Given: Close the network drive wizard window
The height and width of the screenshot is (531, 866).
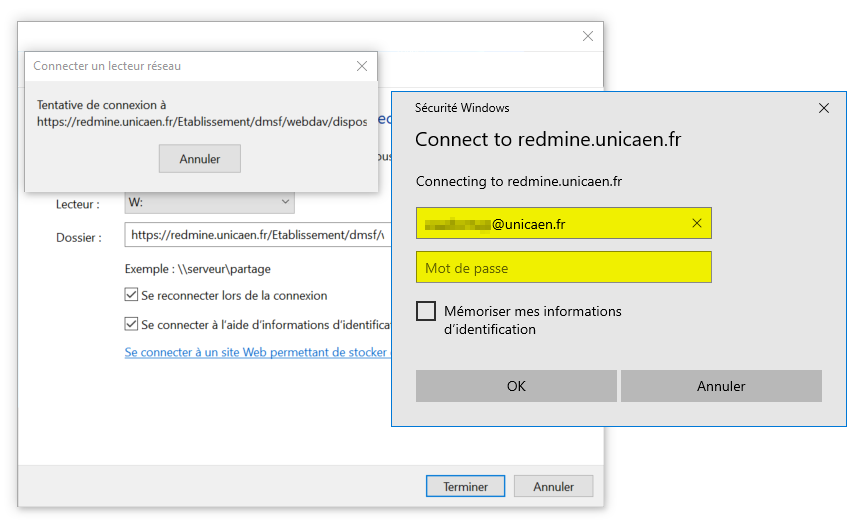Looking at the screenshot, I should coord(588,36).
